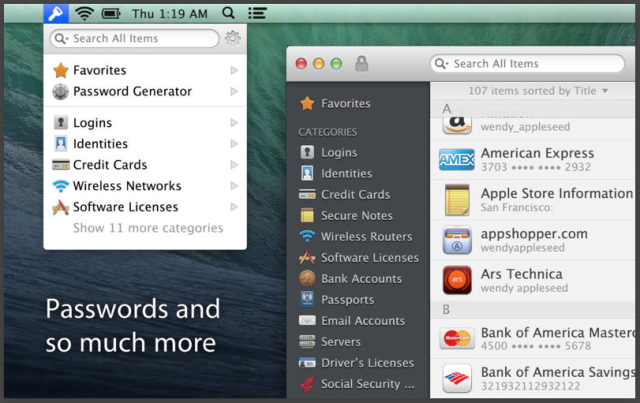Select Favorites in the mini popup menu
Screen dimensions: 640x403
click(x=145, y=70)
